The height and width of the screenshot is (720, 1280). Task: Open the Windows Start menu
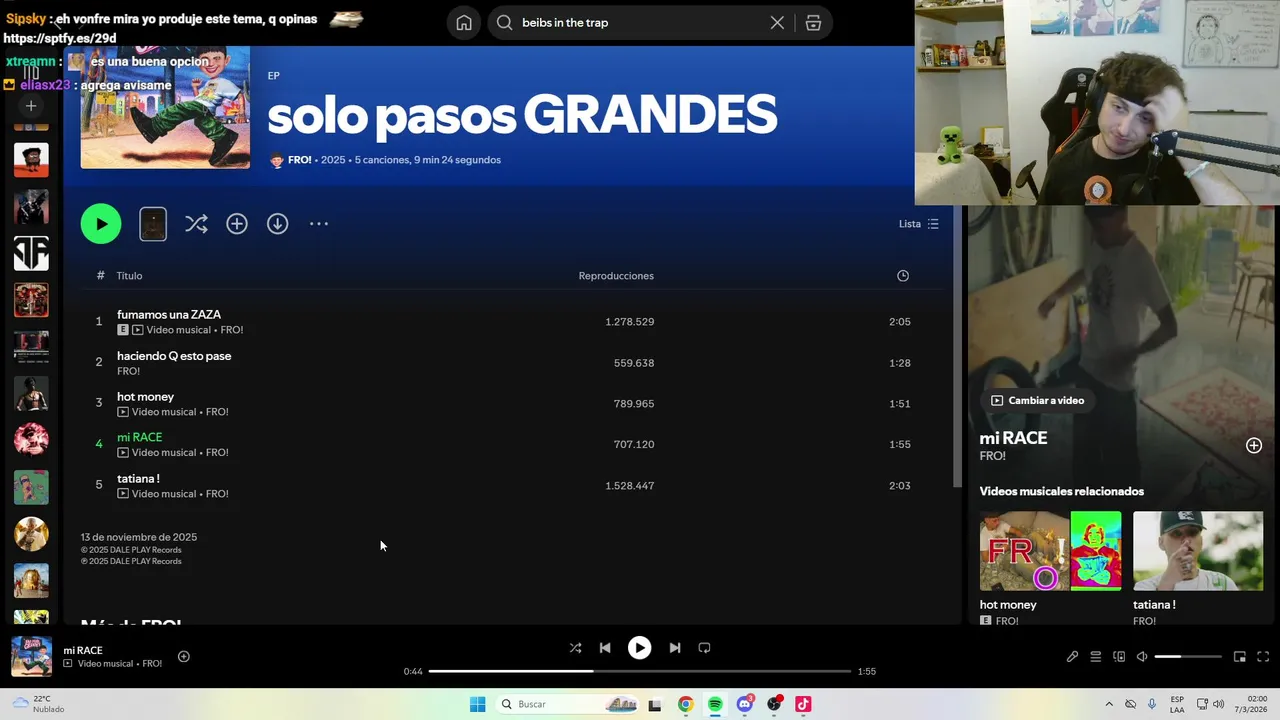[478, 704]
